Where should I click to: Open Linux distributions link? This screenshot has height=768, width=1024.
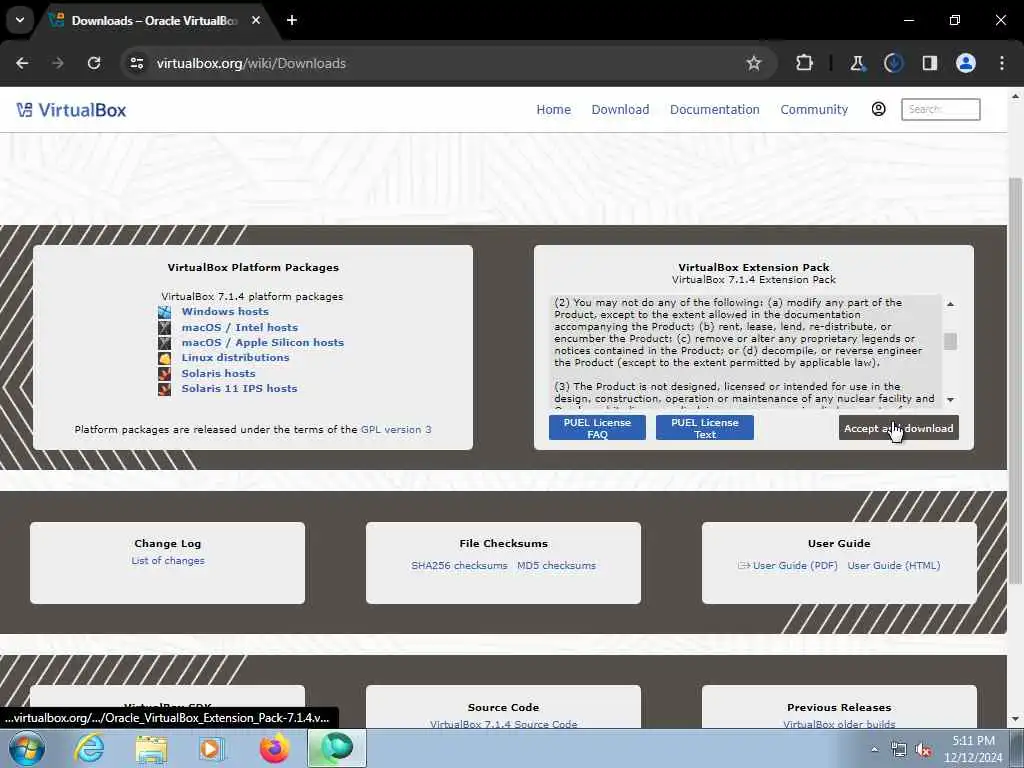point(235,357)
